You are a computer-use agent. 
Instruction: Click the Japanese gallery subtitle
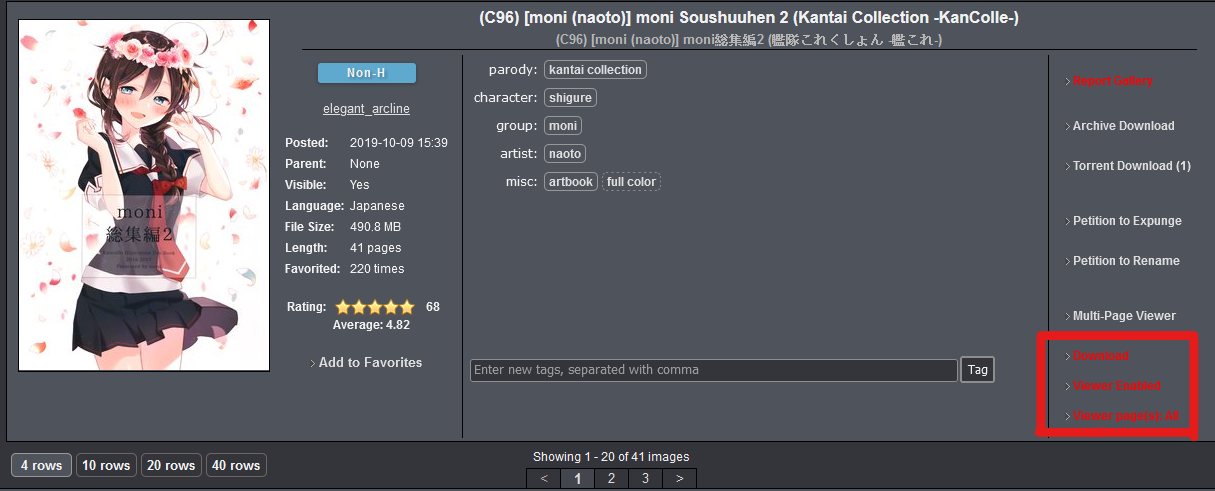(749, 40)
